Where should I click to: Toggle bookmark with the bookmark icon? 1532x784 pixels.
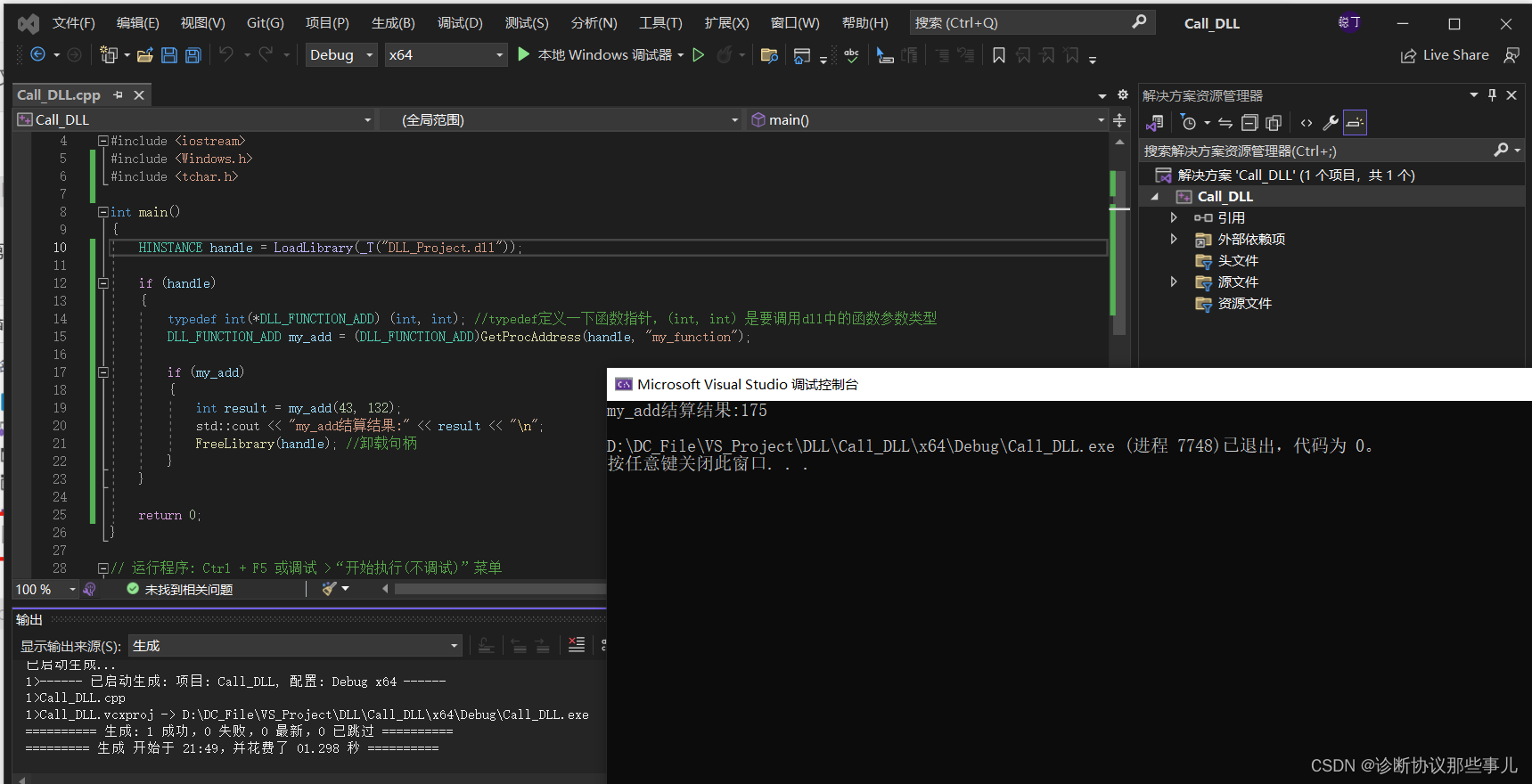(999, 55)
